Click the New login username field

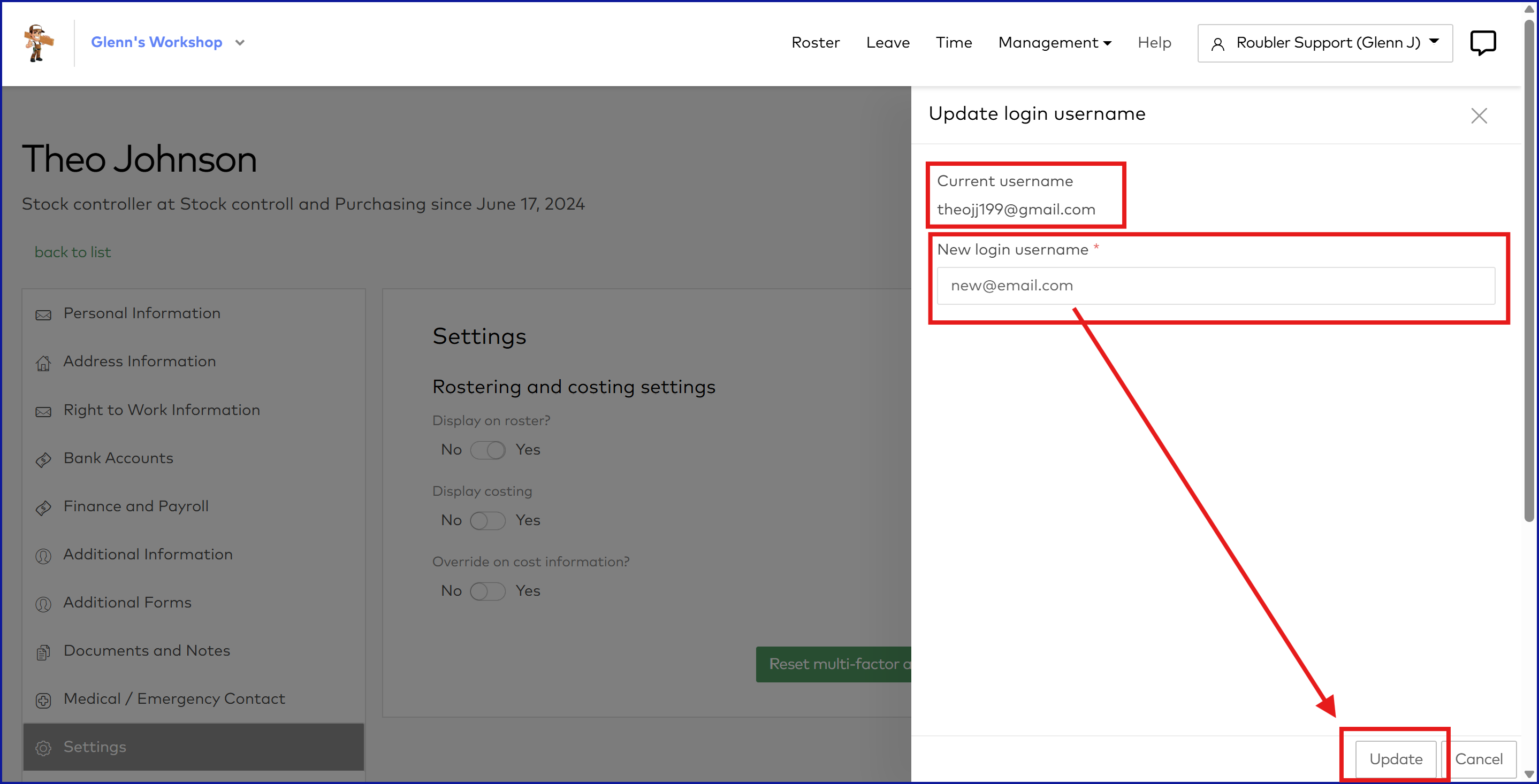1215,286
